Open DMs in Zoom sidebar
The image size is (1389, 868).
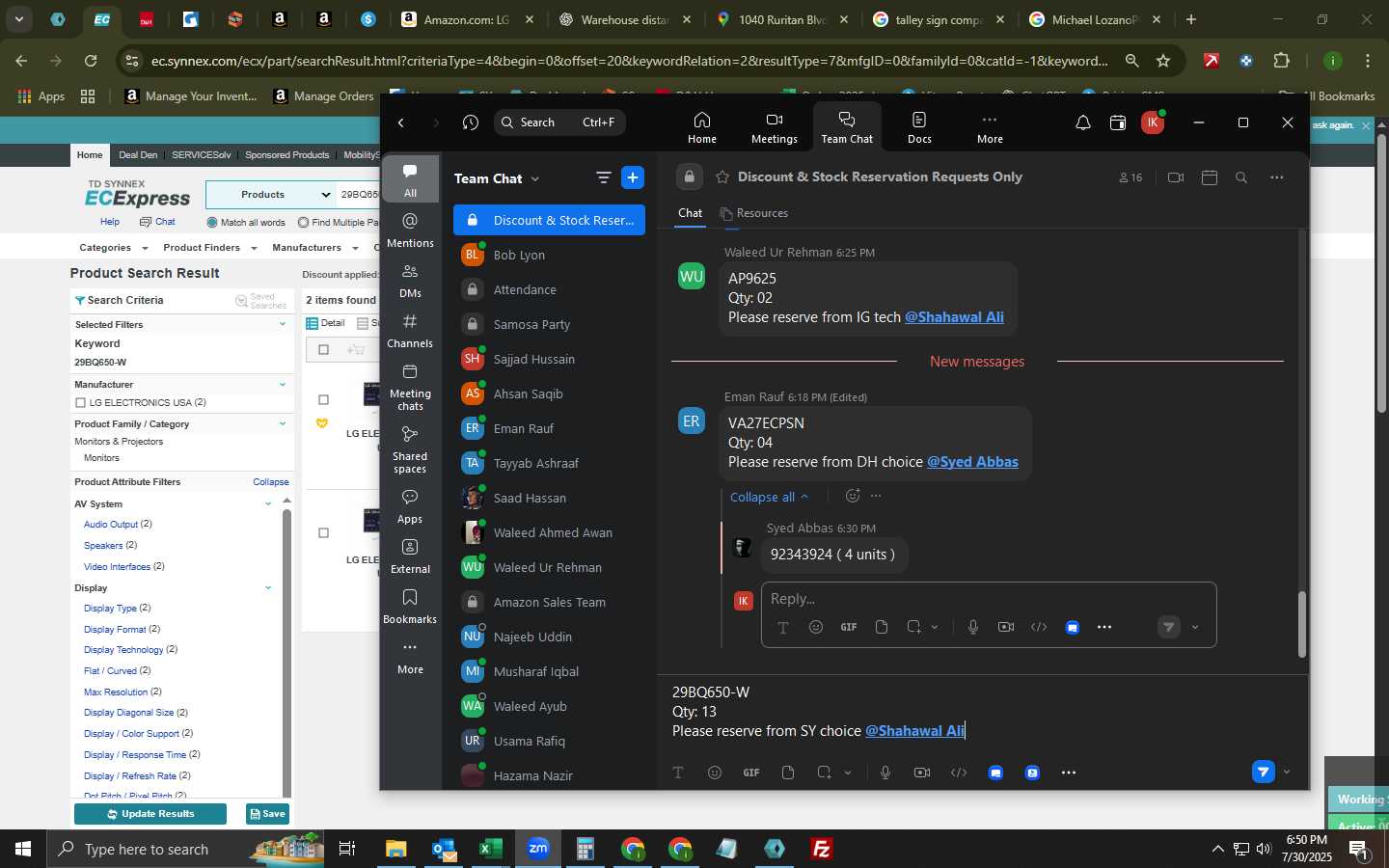coord(410,281)
